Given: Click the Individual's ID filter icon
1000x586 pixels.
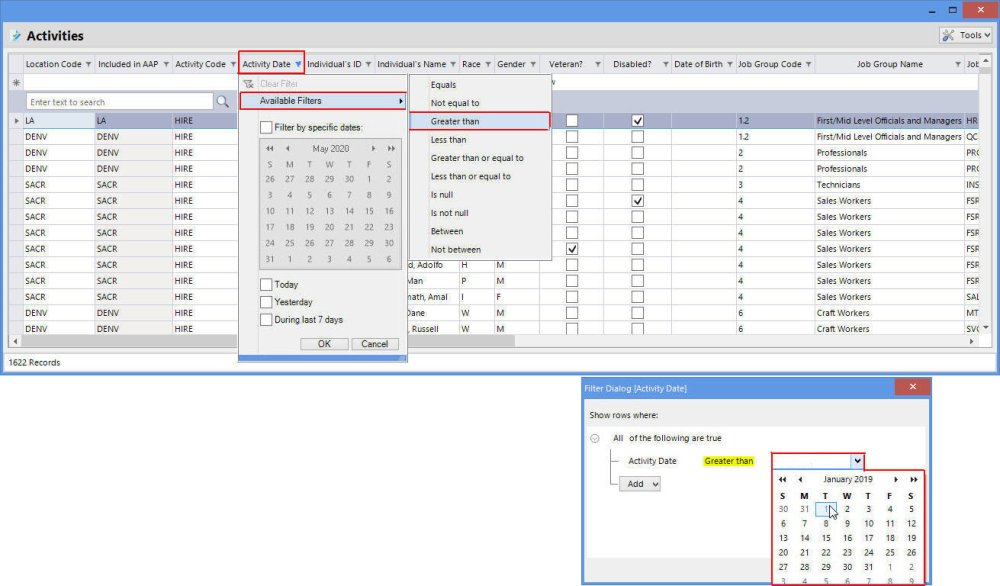Looking at the screenshot, I should click(x=369, y=64).
